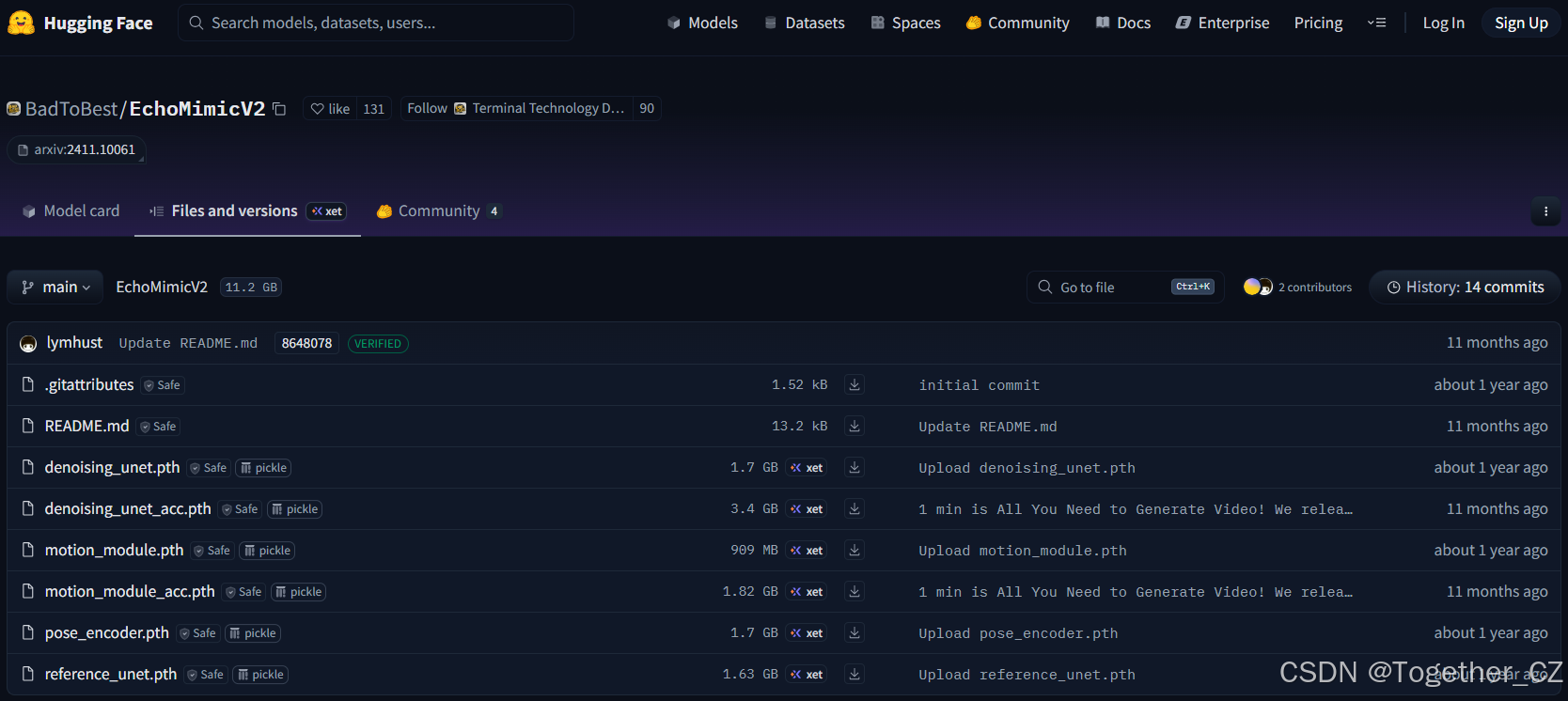Click Safe badge for .gitattributes
The image size is (1568, 701).
(163, 385)
